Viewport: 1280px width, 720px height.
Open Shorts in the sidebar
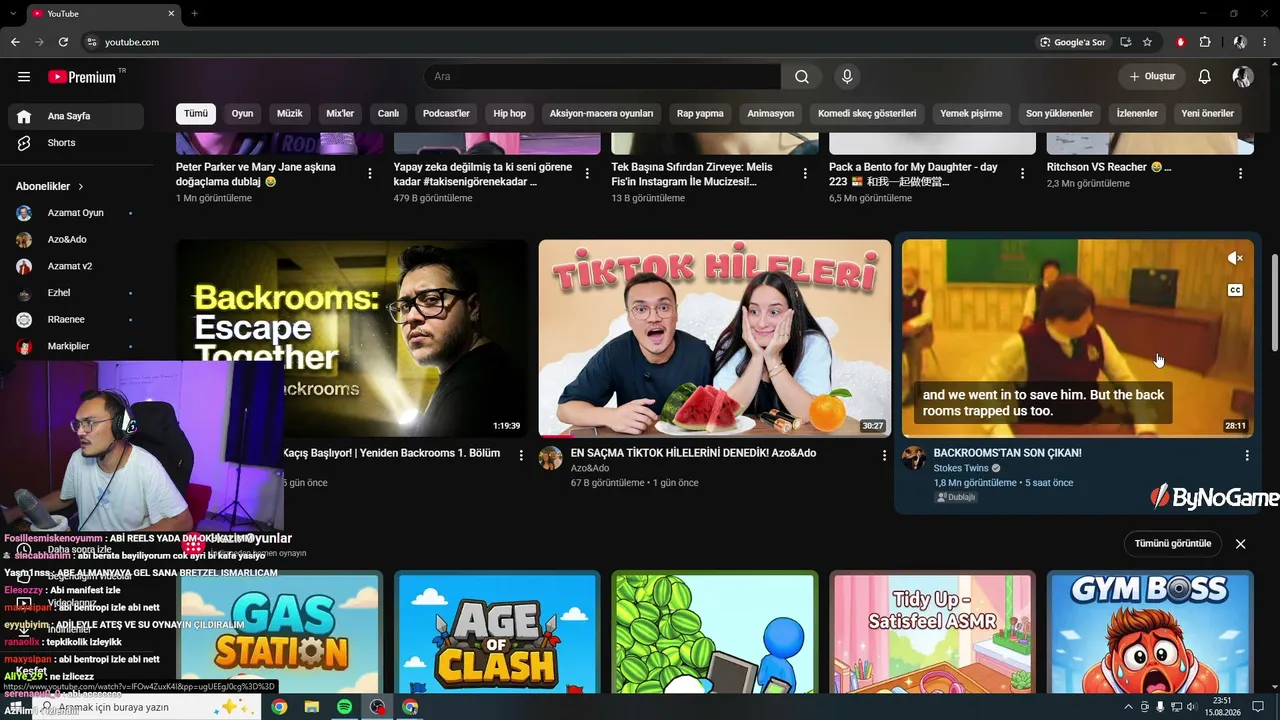click(76, 143)
